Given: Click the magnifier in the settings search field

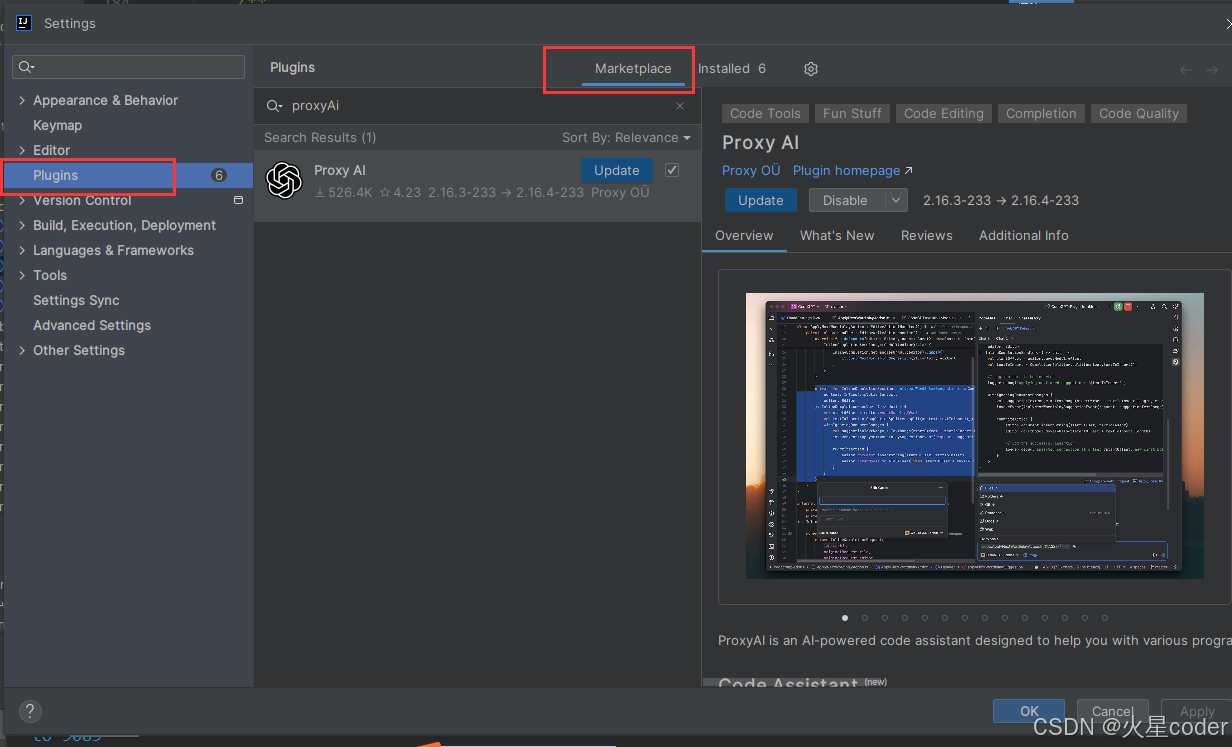Looking at the screenshot, I should (25, 66).
